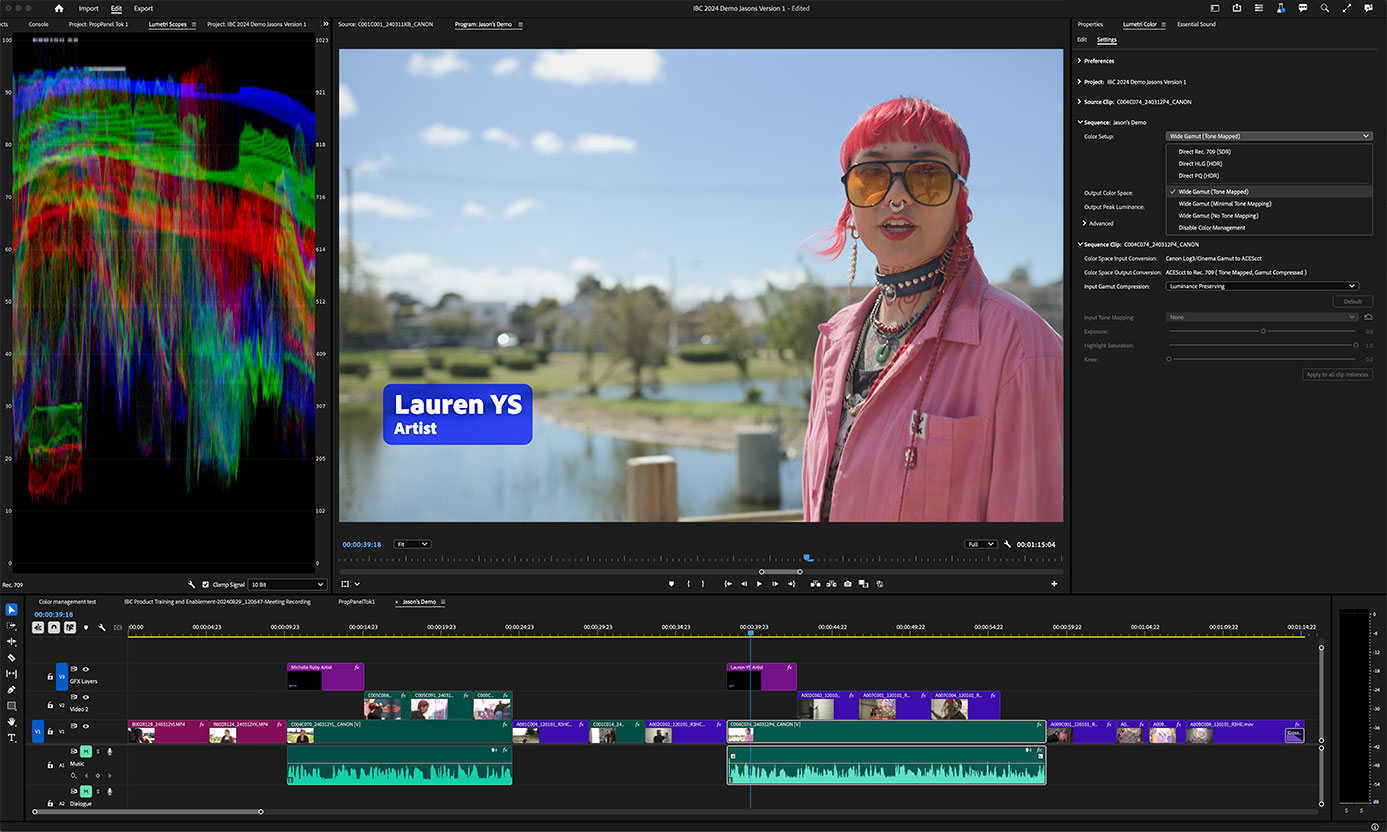The height and width of the screenshot is (832, 1387).
Task: Hide the V1 track output eye
Action: 86,726
